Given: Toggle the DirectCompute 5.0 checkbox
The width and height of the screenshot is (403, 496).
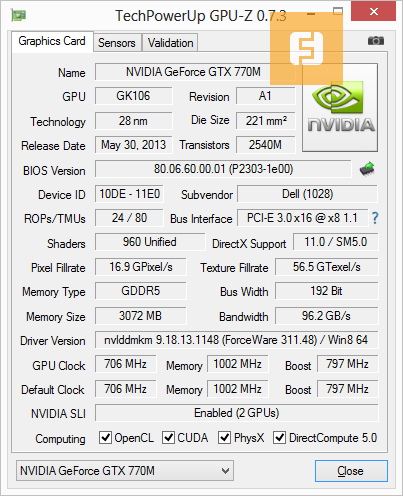Looking at the screenshot, I should [279, 437].
